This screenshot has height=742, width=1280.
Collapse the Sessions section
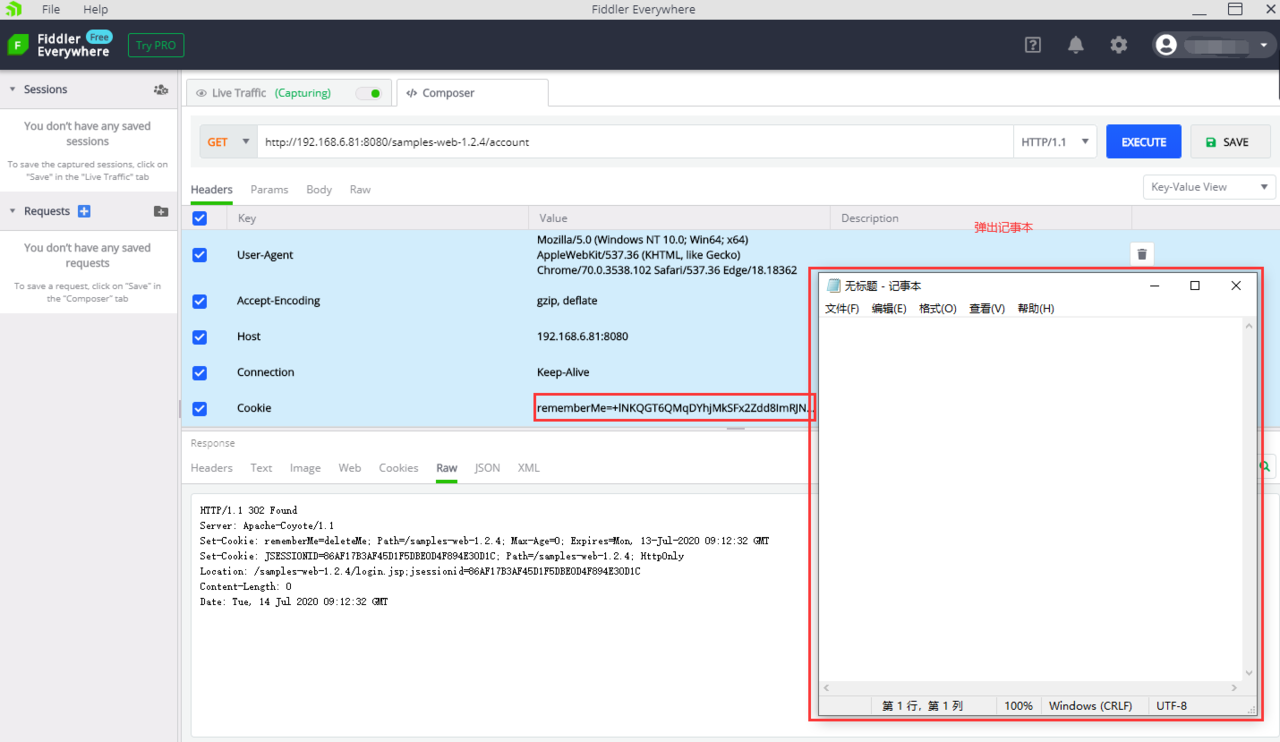click(x=13, y=89)
